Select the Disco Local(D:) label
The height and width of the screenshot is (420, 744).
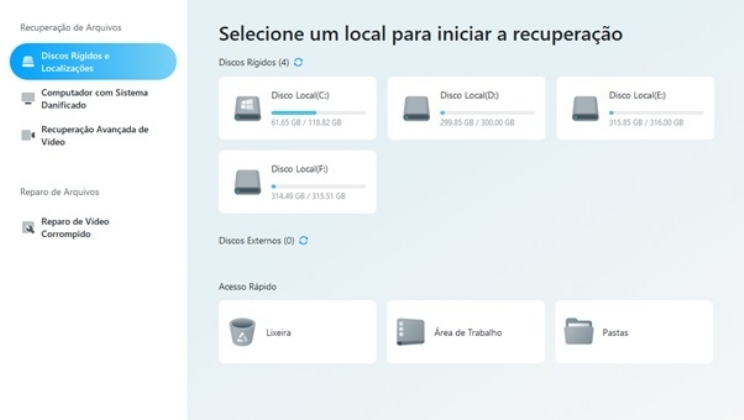(x=469, y=95)
